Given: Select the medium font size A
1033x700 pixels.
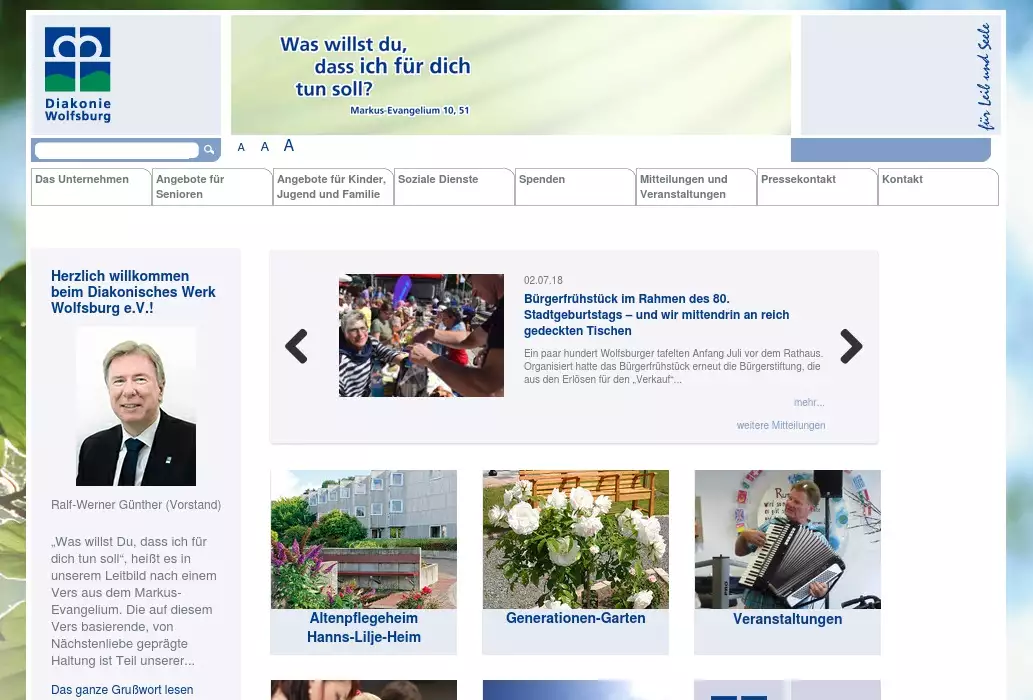Looking at the screenshot, I should [265, 147].
